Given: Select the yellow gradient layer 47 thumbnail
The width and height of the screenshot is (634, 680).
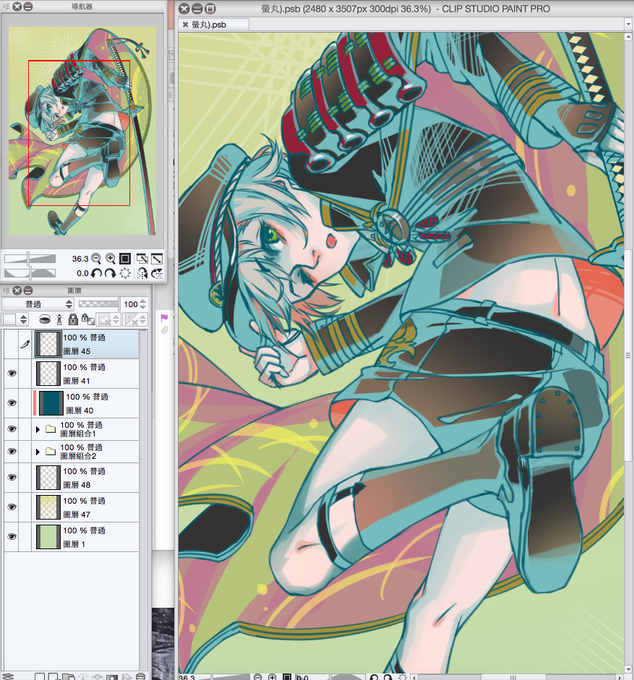Looking at the screenshot, I should coord(48,507).
